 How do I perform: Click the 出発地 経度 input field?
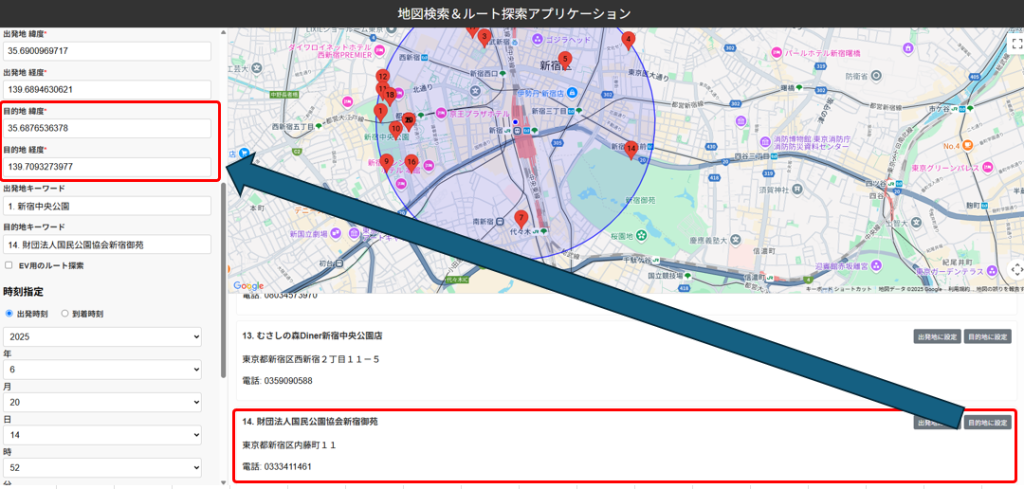tap(107, 89)
